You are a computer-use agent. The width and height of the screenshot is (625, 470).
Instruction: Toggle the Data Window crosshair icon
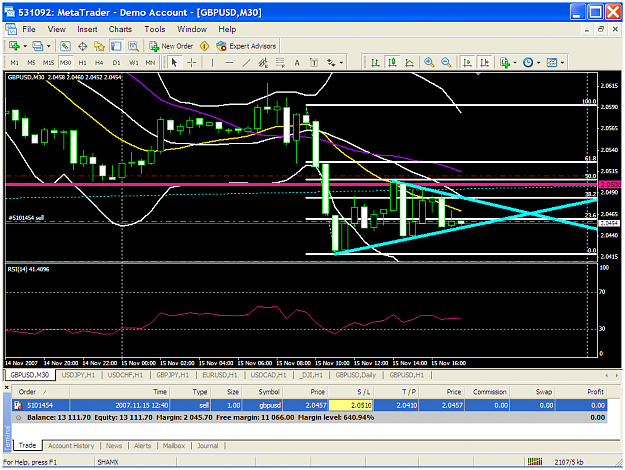(x=82, y=46)
